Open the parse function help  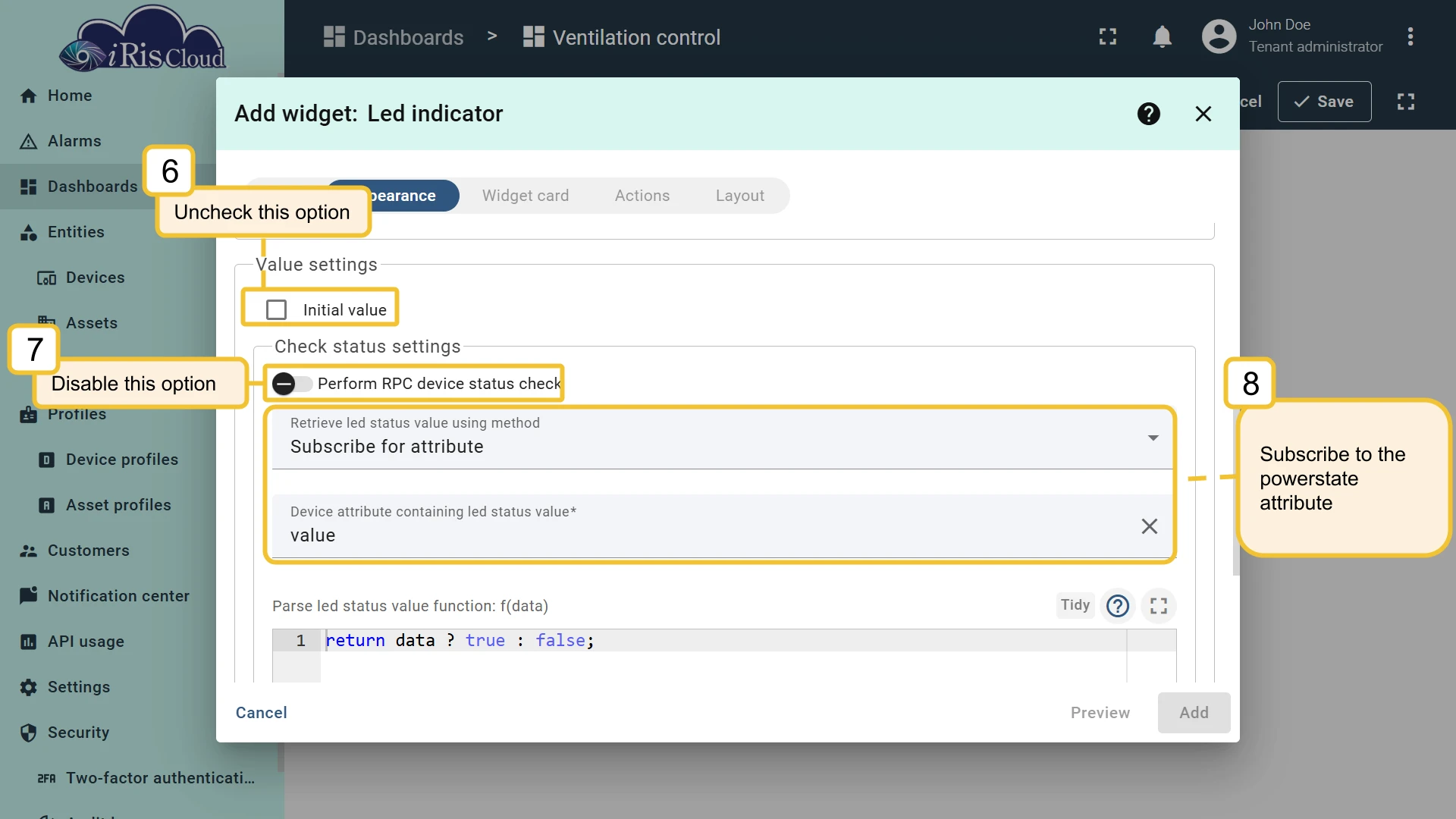pos(1118,606)
